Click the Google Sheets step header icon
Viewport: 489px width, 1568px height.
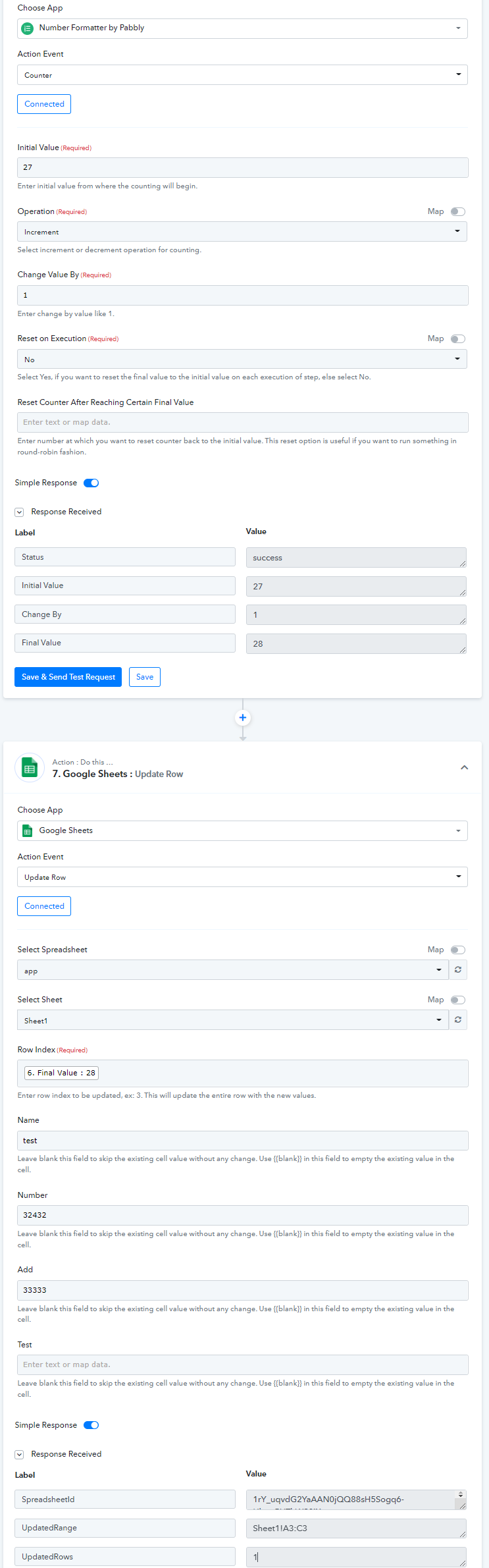(30, 768)
